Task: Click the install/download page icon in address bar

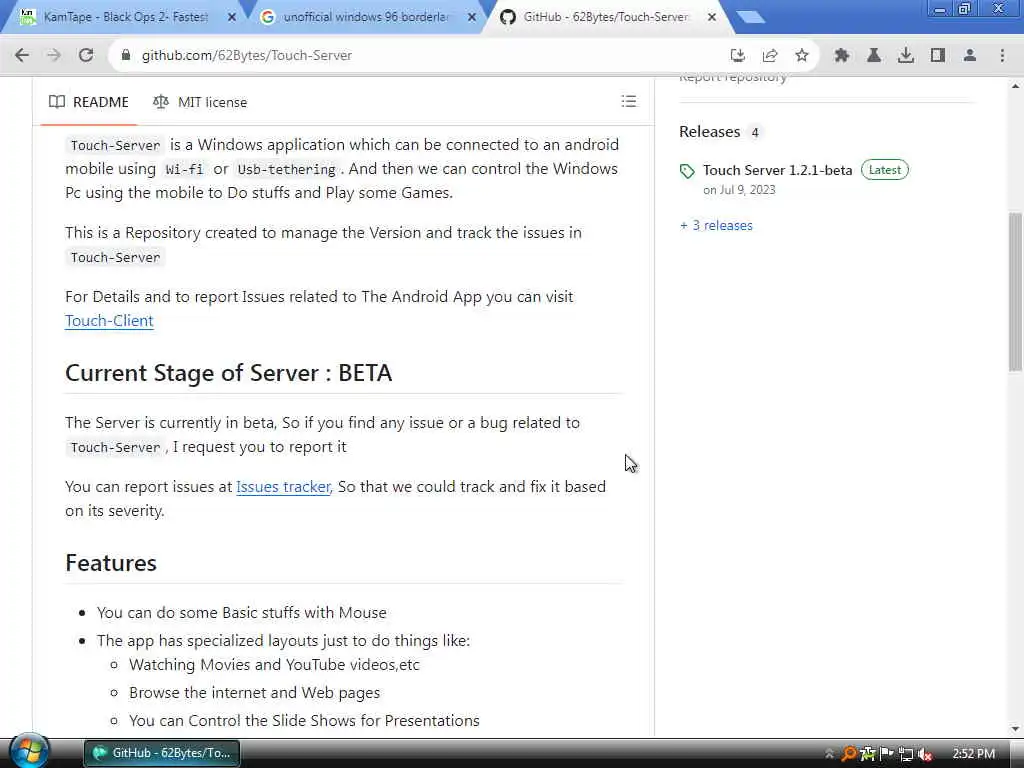Action: pos(737,56)
